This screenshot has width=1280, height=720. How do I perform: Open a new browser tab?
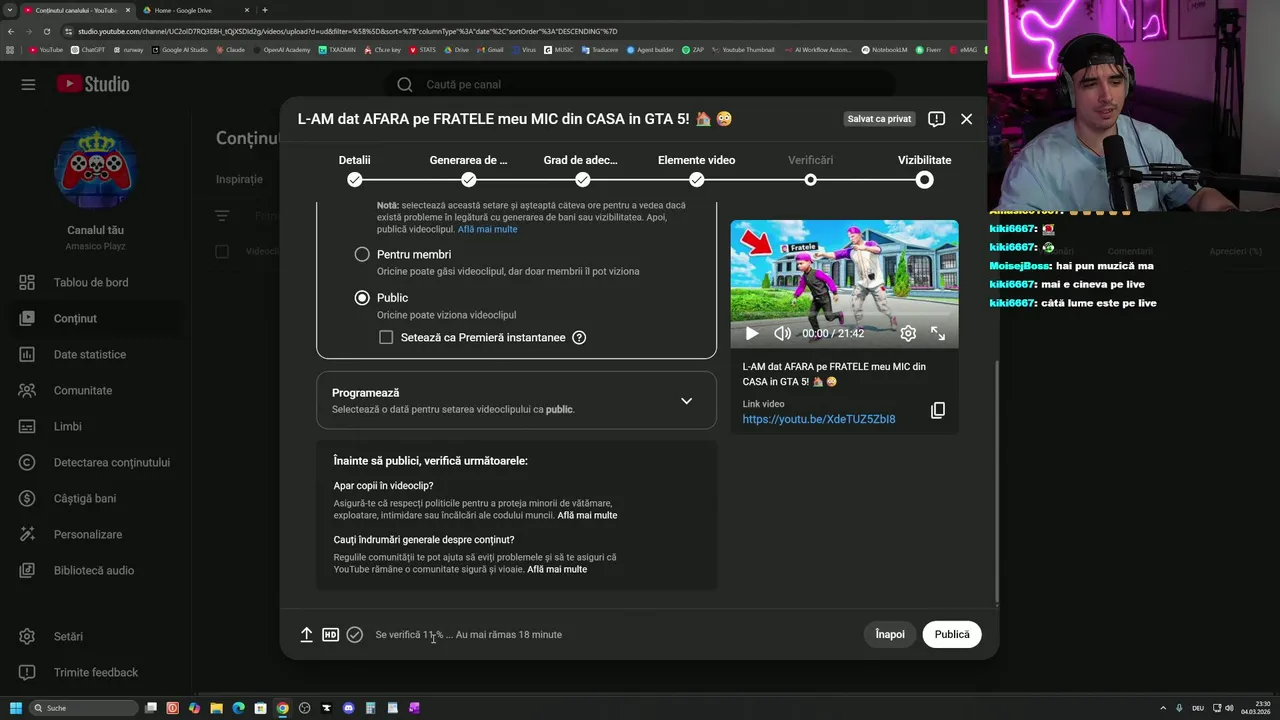click(x=265, y=10)
